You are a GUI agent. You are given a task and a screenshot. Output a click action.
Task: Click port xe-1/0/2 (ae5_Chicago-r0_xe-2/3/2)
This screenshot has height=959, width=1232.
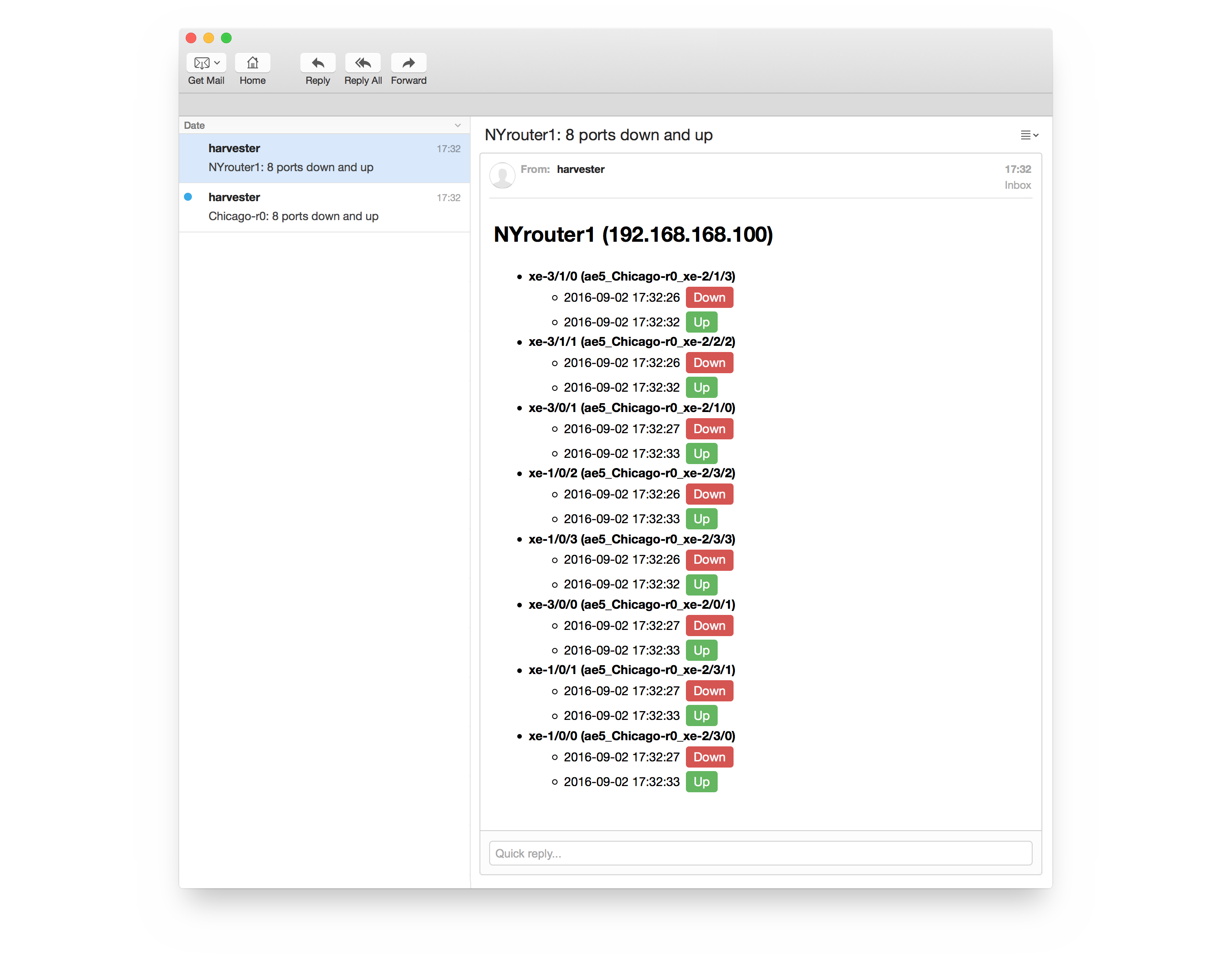[x=632, y=473]
